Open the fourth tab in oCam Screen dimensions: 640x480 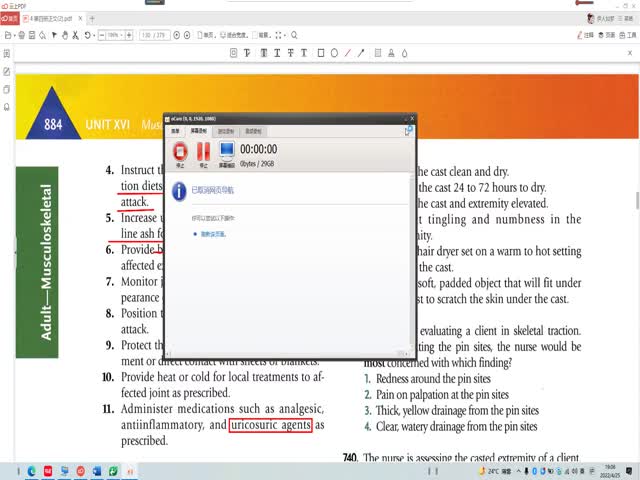click(x=253, y=131)
